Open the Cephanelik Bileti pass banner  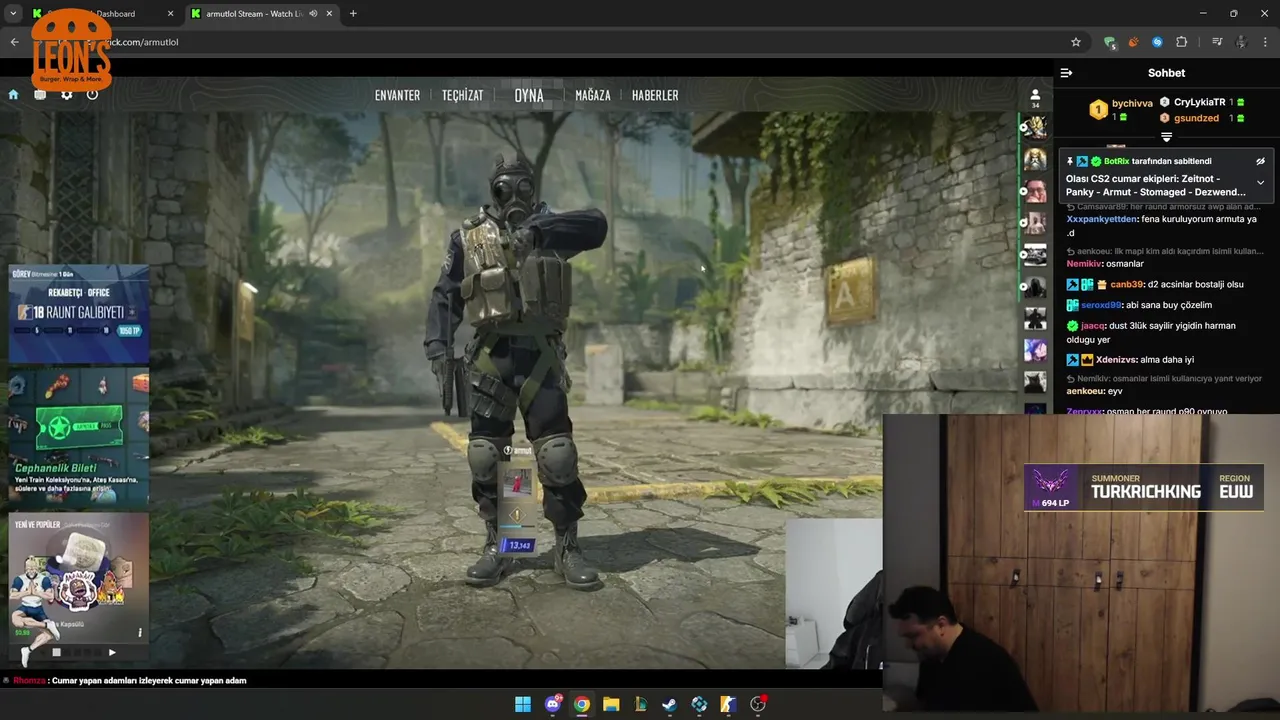[79, 438]
